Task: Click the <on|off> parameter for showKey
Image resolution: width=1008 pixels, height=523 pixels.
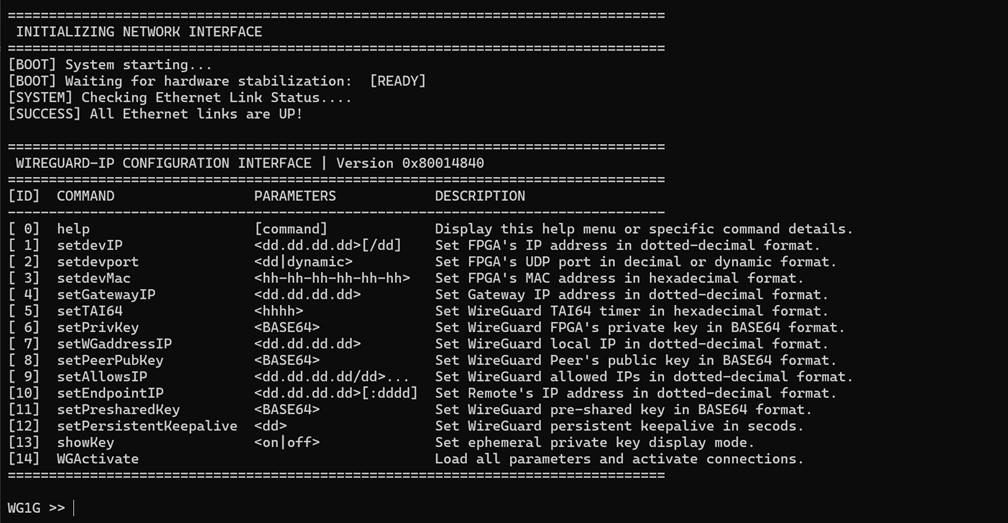Action: click(287, 443)
